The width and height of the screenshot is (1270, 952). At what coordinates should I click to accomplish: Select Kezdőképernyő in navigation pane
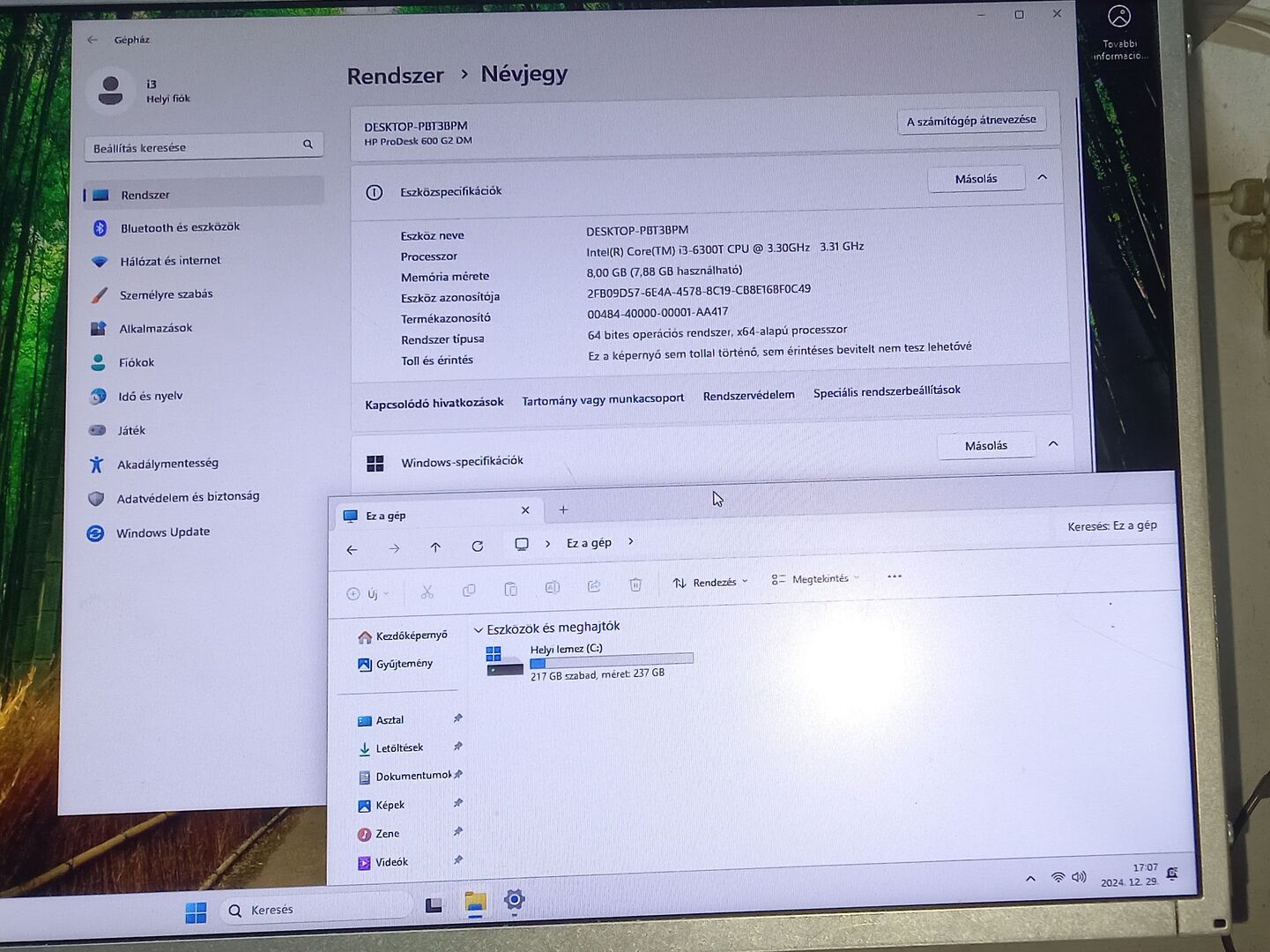pyautogui.click(x=403, y=636)
